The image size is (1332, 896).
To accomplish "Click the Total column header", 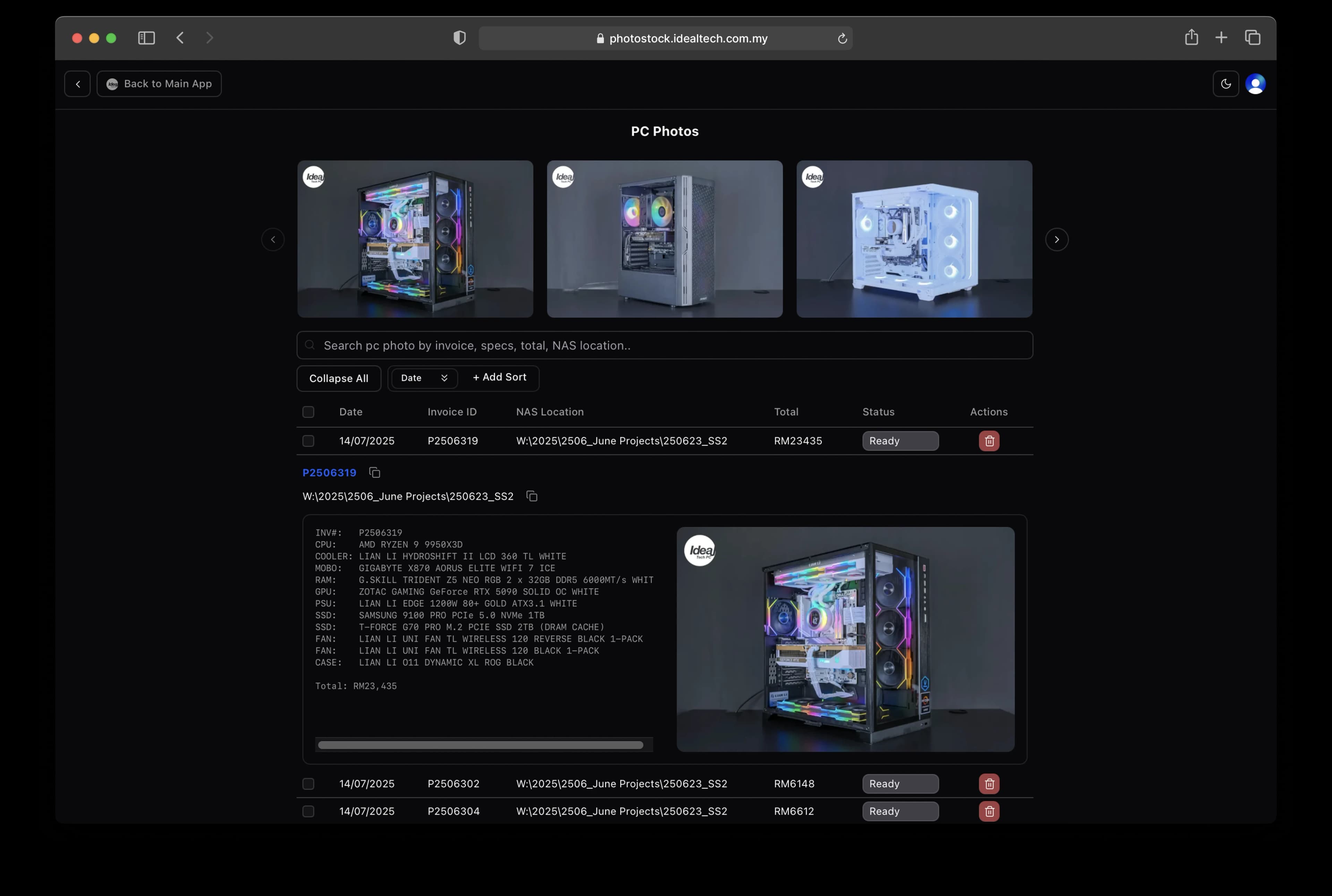I will point(786,412).
